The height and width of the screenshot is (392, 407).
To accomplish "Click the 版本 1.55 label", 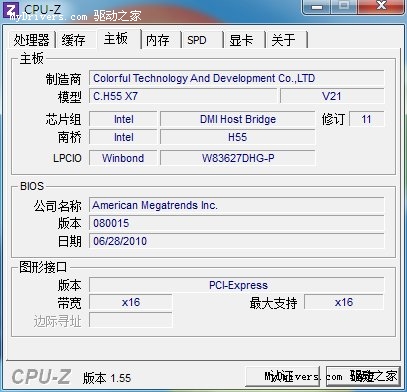I will click(107, 378).
